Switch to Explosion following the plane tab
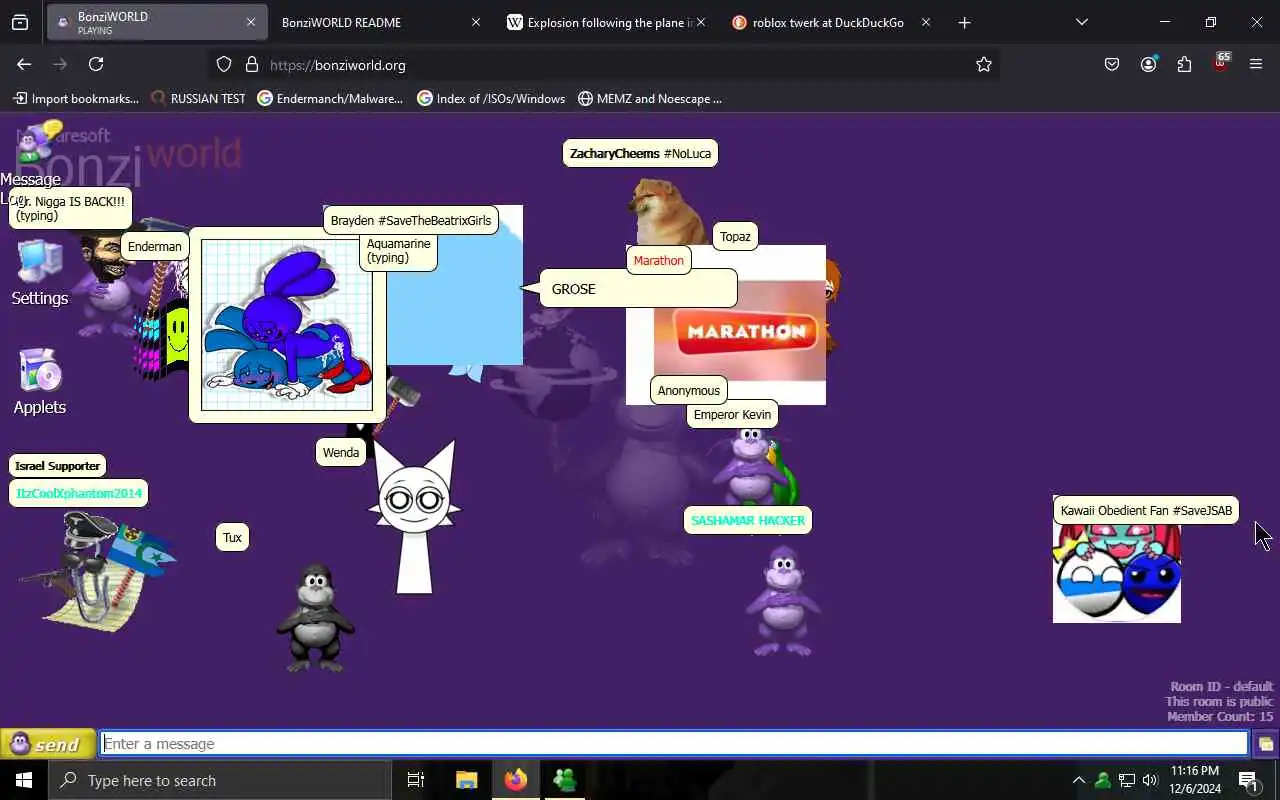The image size is (1280, 800). [x=608, y=22]
